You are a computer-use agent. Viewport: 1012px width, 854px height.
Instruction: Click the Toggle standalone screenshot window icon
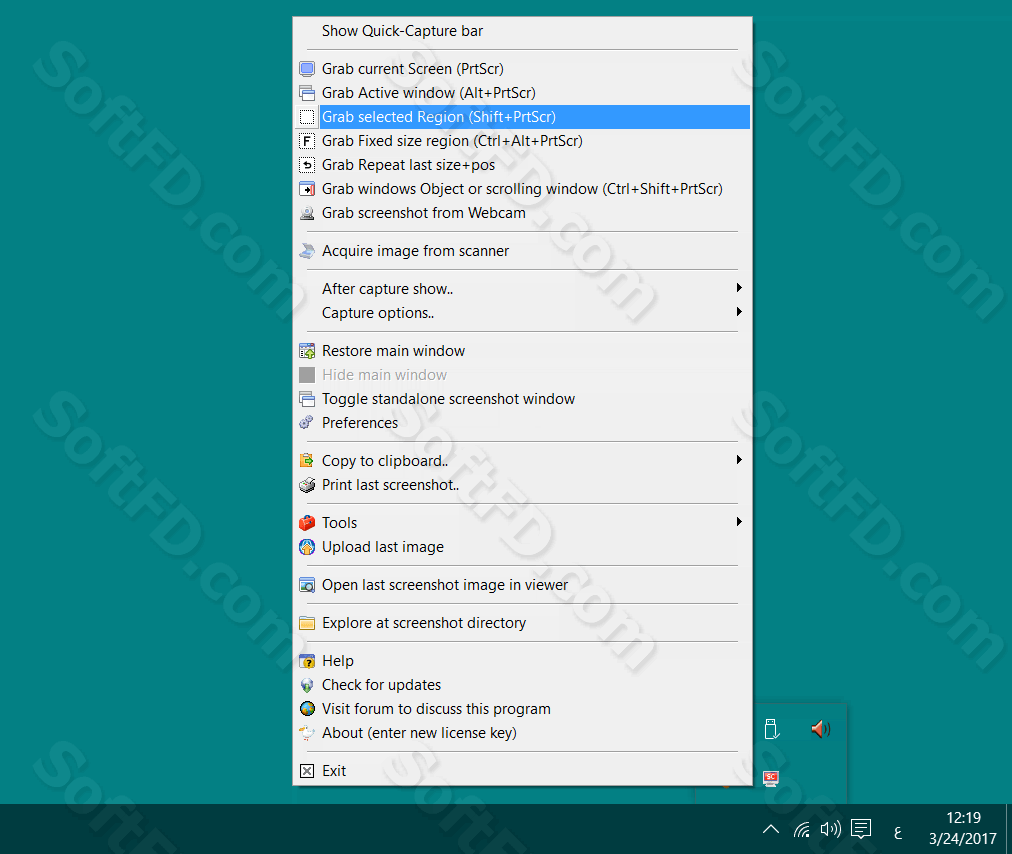point(307,399)
